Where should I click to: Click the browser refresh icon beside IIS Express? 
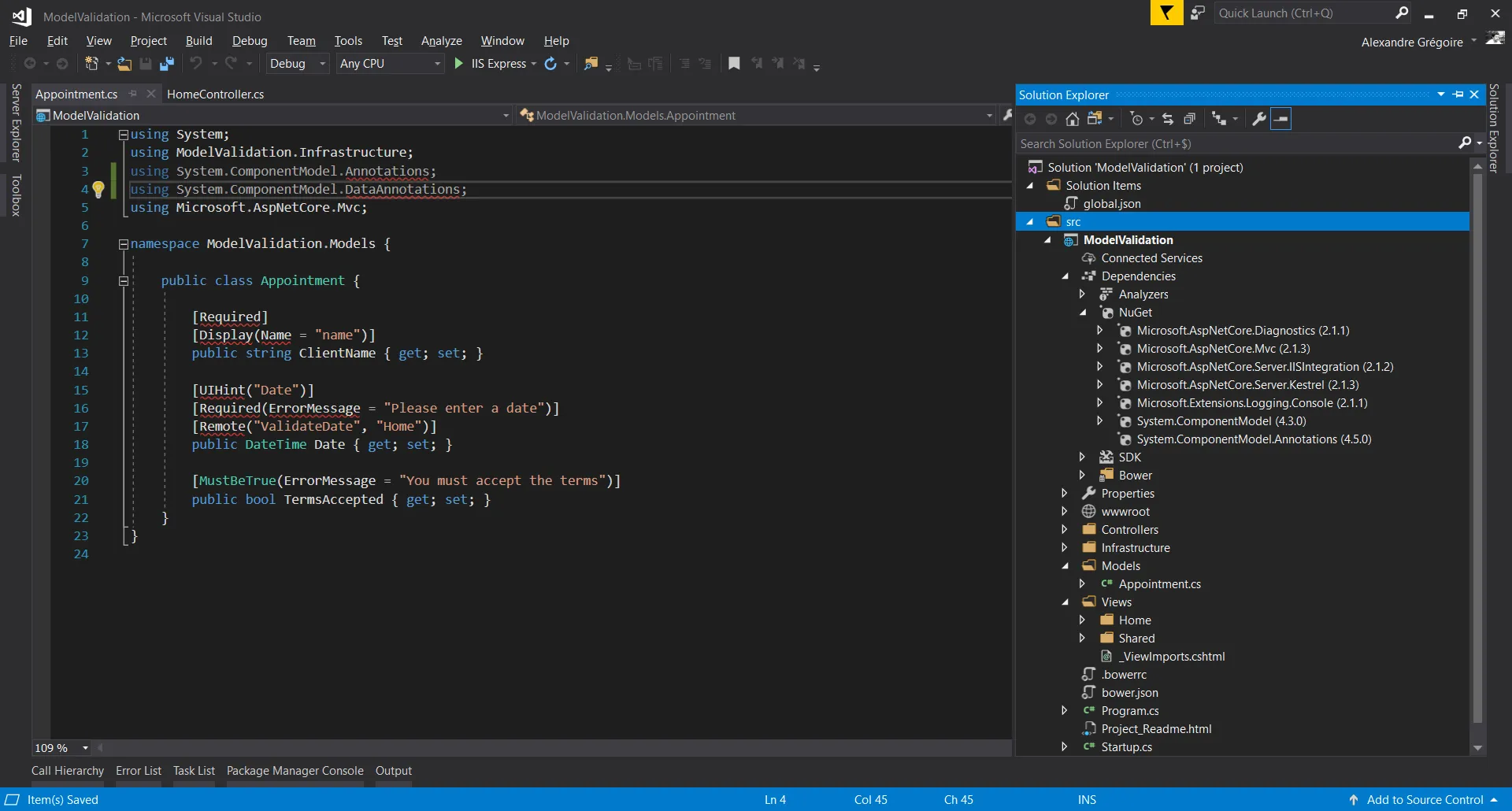pos(550,64)
